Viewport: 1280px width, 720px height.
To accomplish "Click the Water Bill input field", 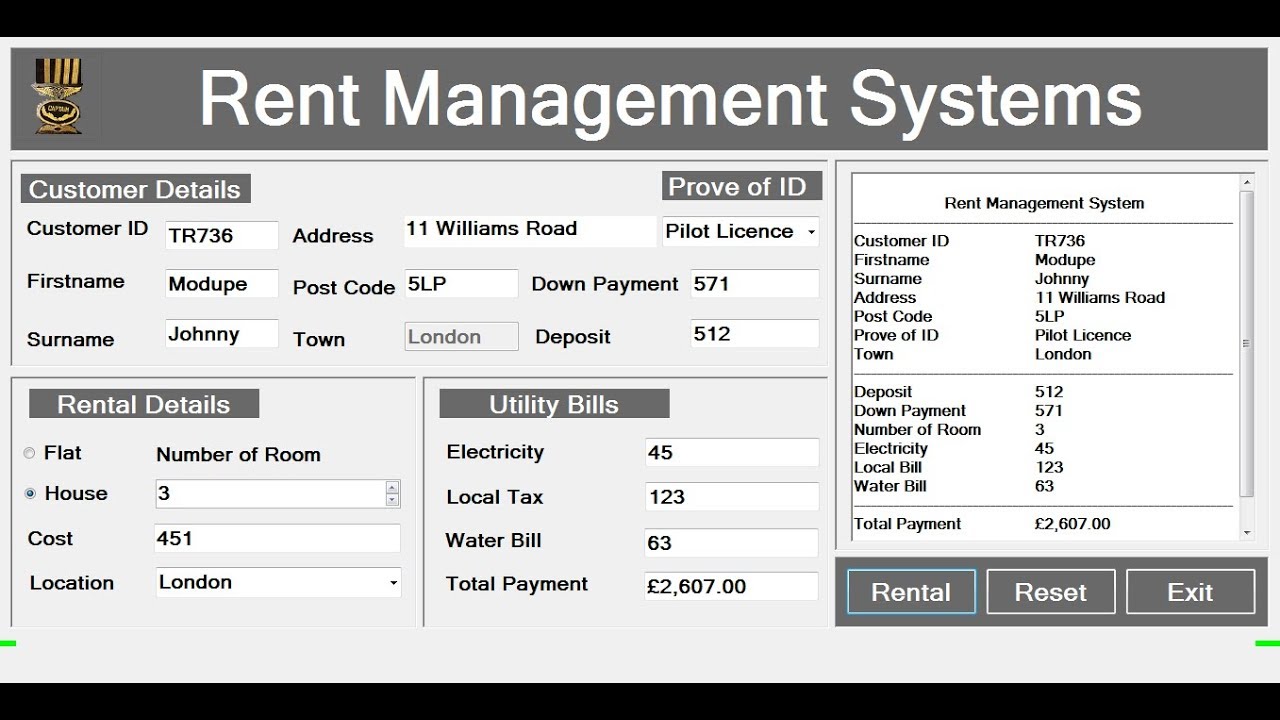I will pyautogui.click(x=732, y=542).
